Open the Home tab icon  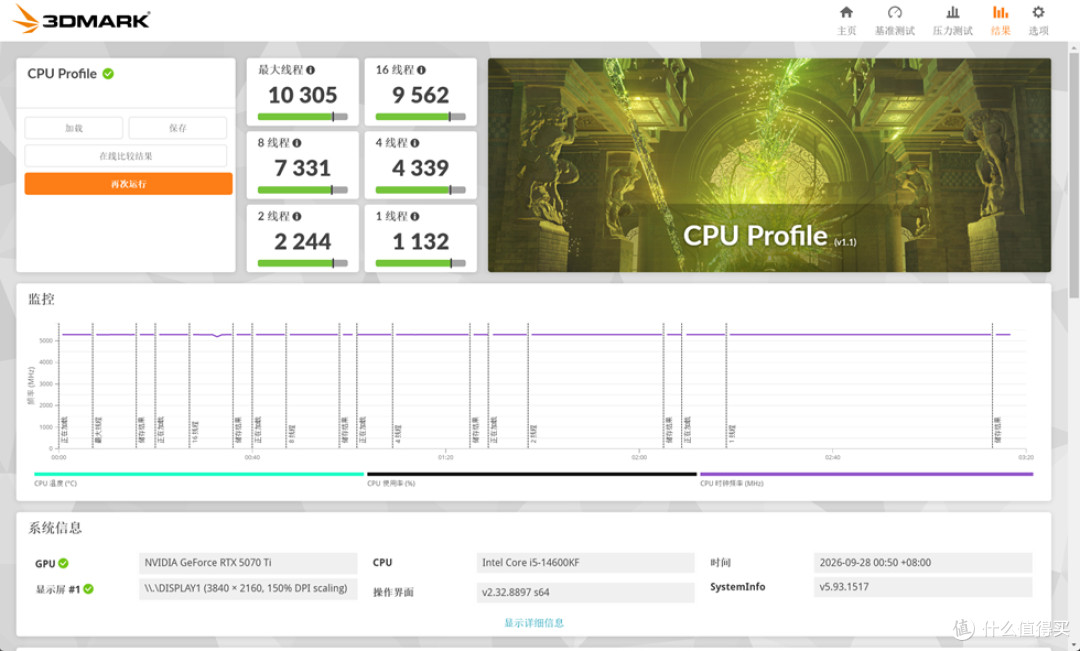click(847, 12)
